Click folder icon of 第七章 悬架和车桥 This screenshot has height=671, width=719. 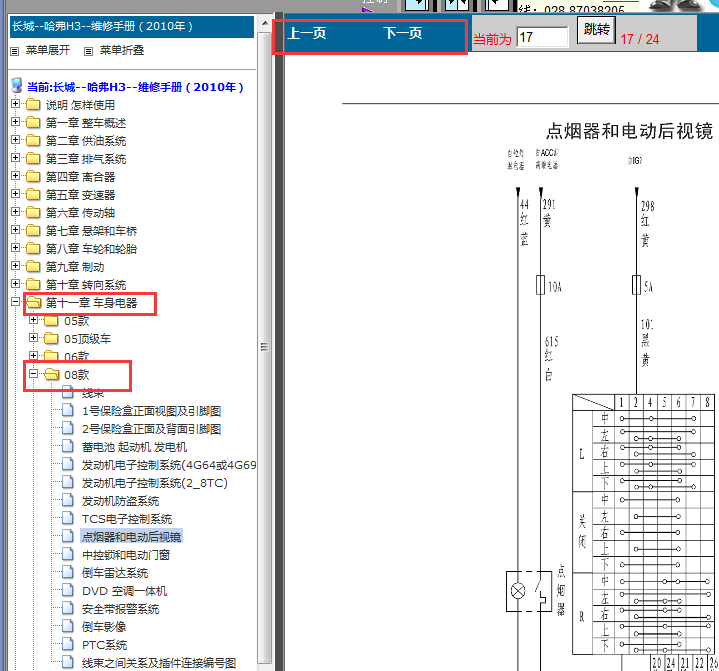point(33,231)
